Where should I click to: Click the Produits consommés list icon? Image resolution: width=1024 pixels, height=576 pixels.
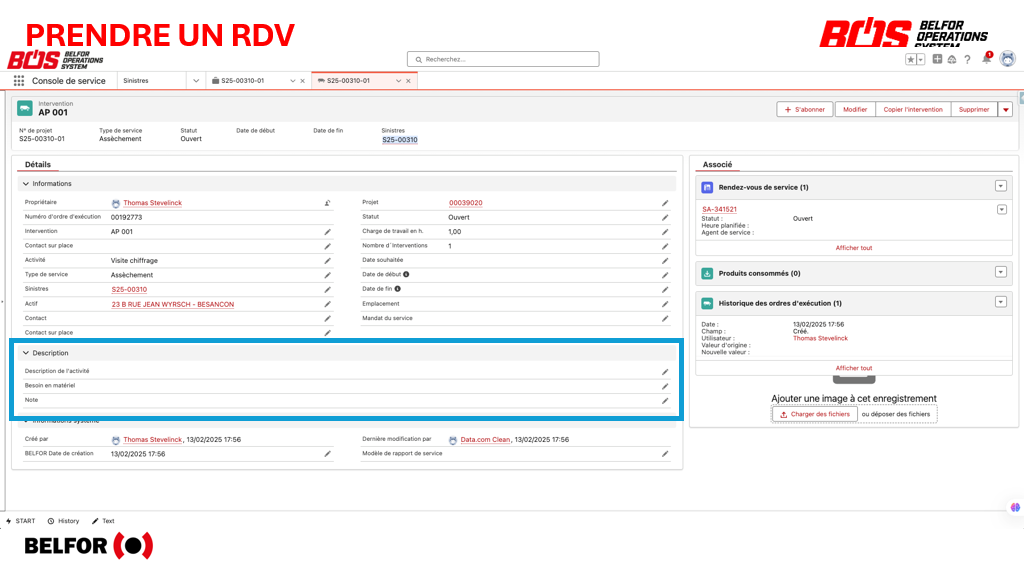click(x=707, y=274)
